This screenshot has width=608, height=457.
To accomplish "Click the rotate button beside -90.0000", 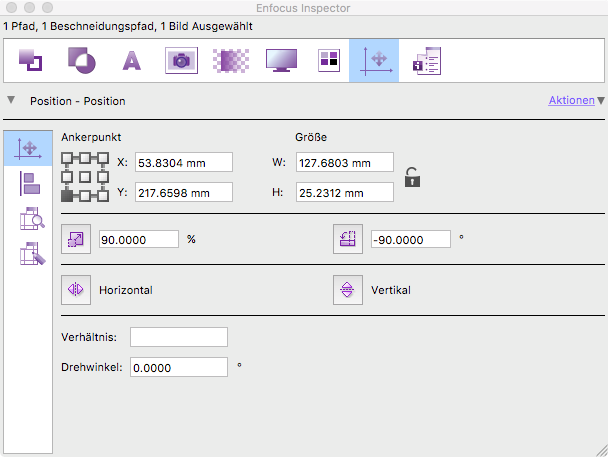I will [x=347, y=239].
